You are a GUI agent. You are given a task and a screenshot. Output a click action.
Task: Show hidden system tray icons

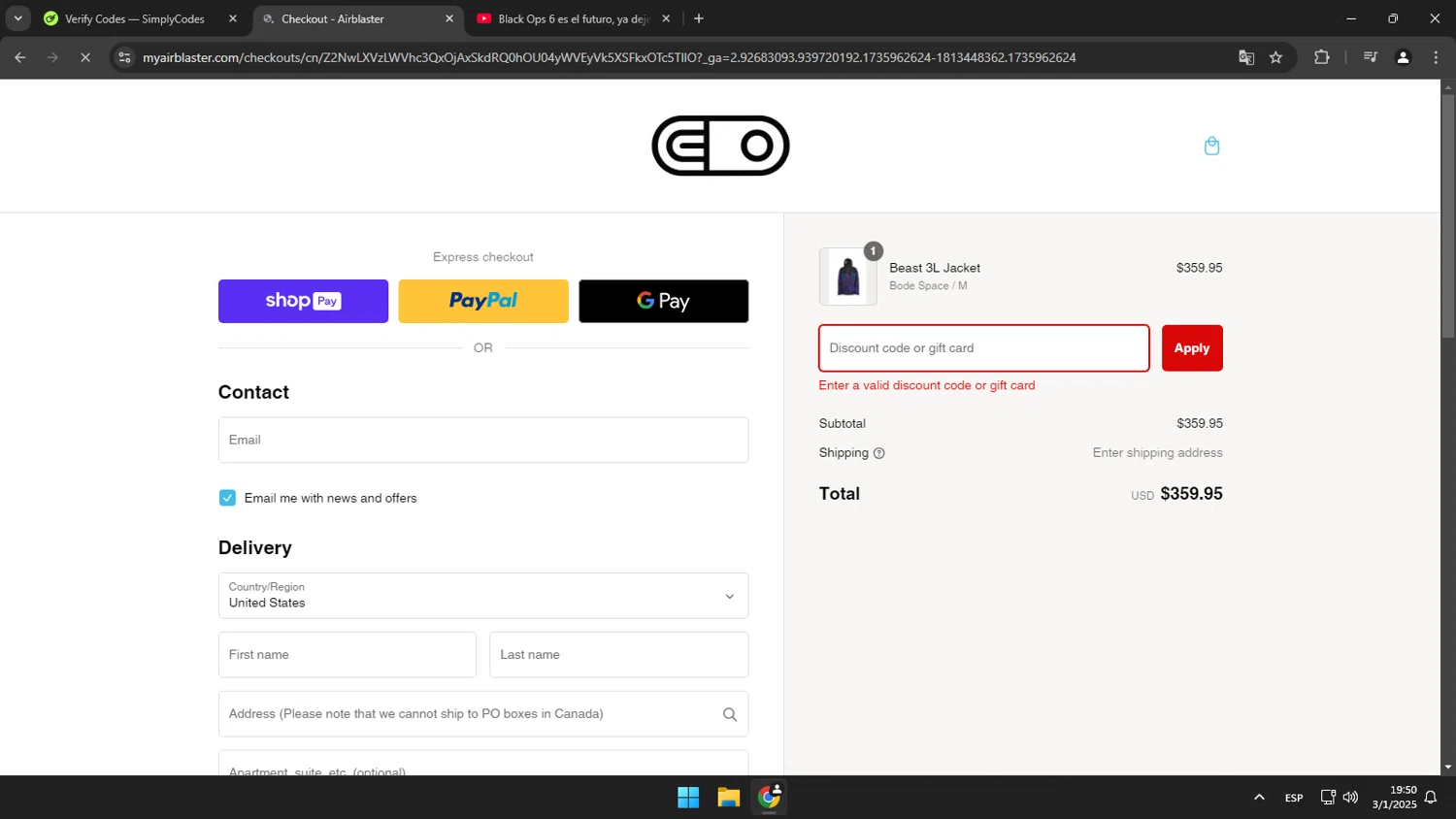(1259, 798)
